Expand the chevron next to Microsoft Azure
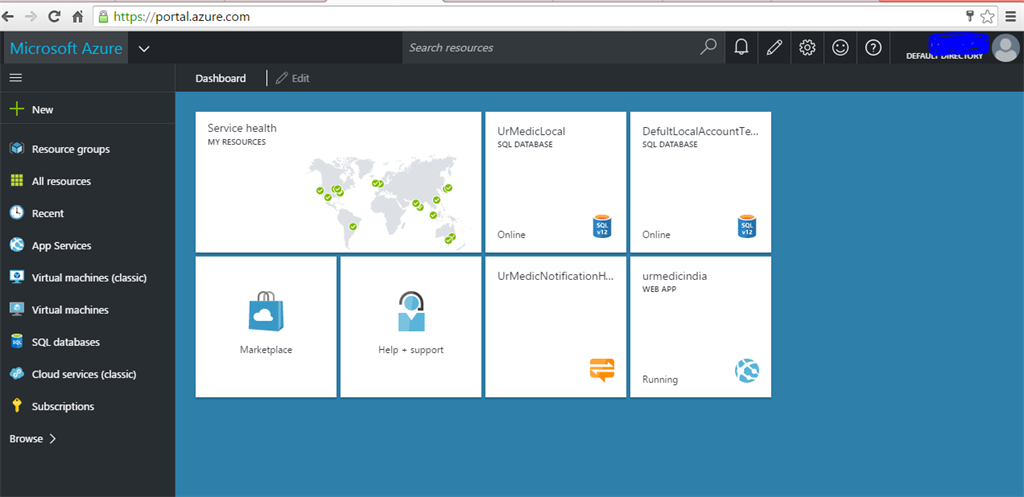This screenshot has width=1024, height=497. (x=145, y=48)
